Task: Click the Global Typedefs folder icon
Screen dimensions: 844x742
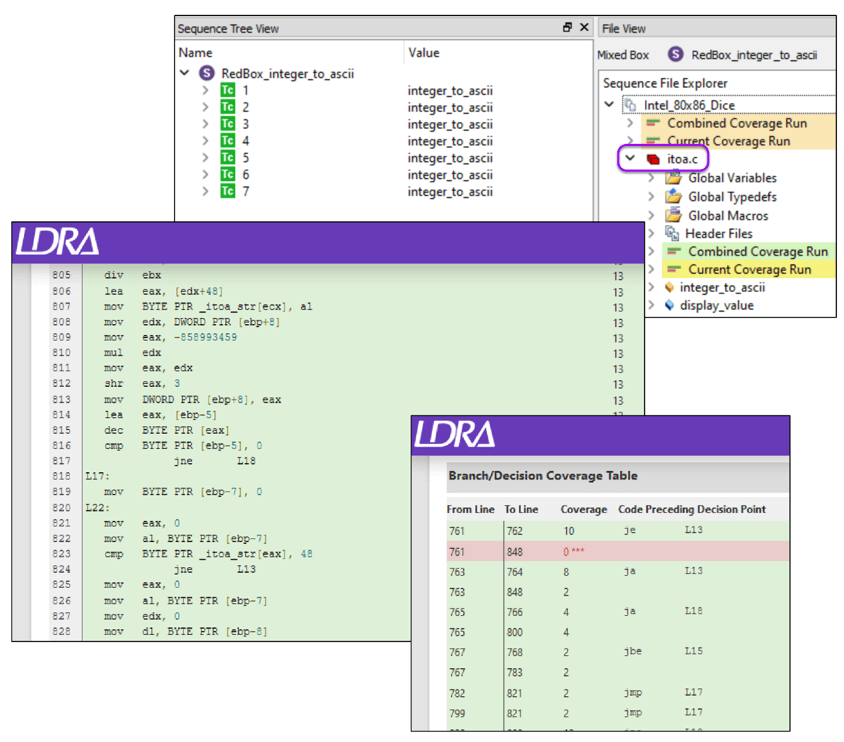Action: [673, 196]
